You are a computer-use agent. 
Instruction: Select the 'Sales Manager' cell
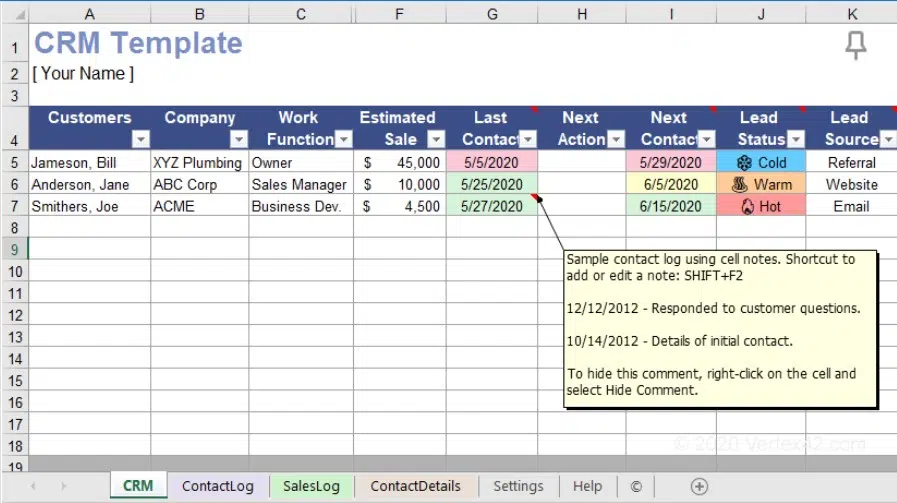301,184
